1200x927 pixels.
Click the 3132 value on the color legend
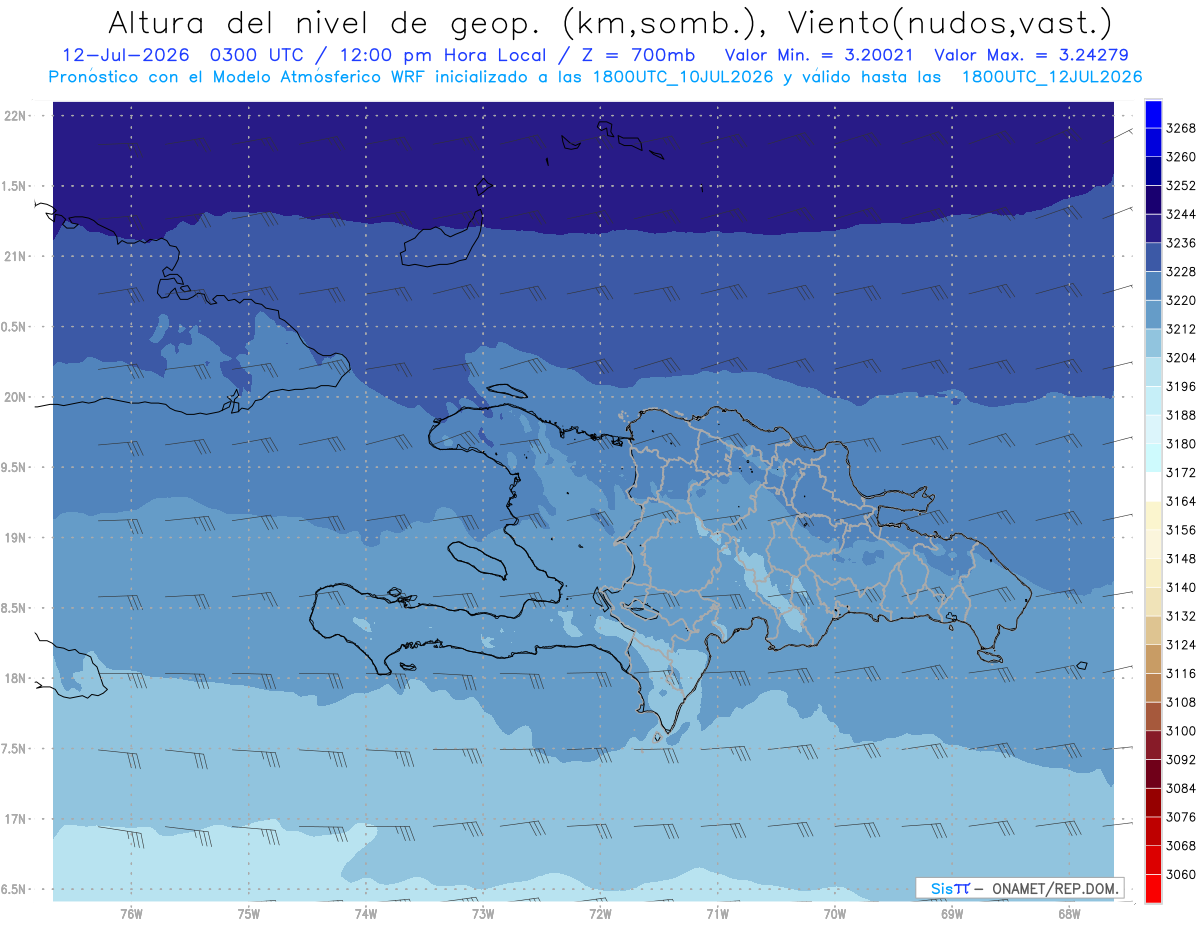pyautogui.click(x=1181, y=616)
